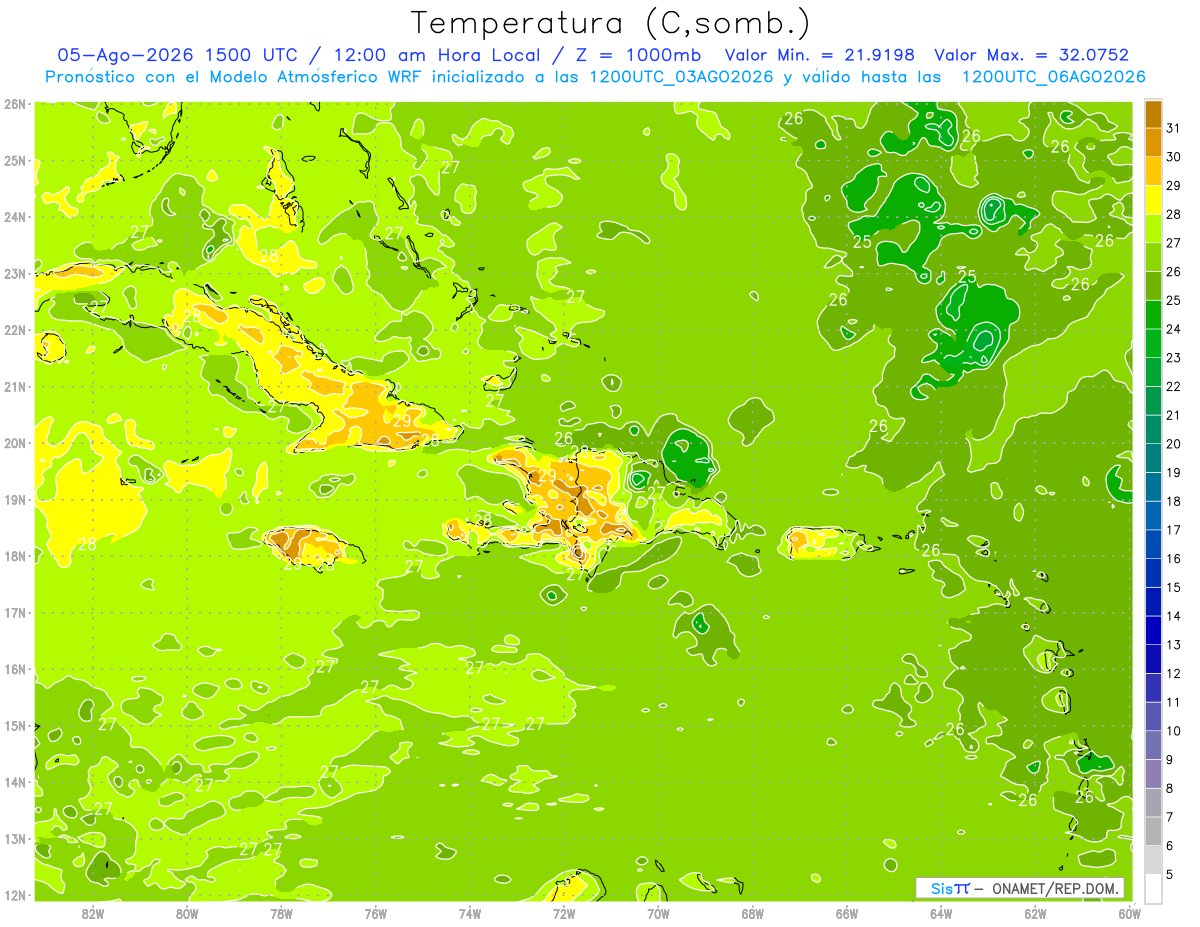Click the 21N latitude label
This screenshot has width=1200, height=927.
coord(15,386)
